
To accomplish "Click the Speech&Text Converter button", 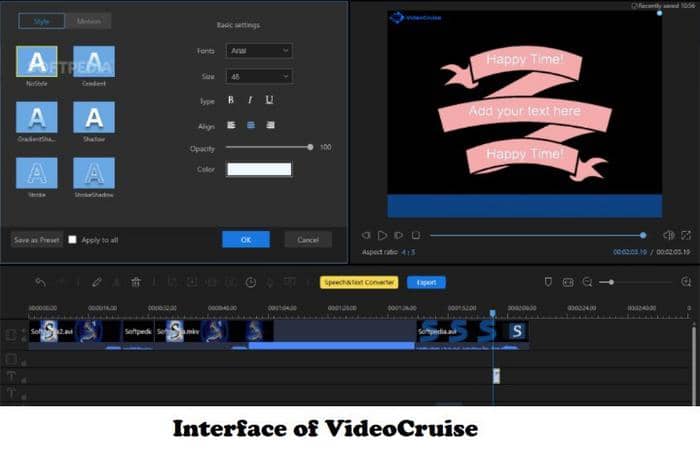I will (359, 283).
